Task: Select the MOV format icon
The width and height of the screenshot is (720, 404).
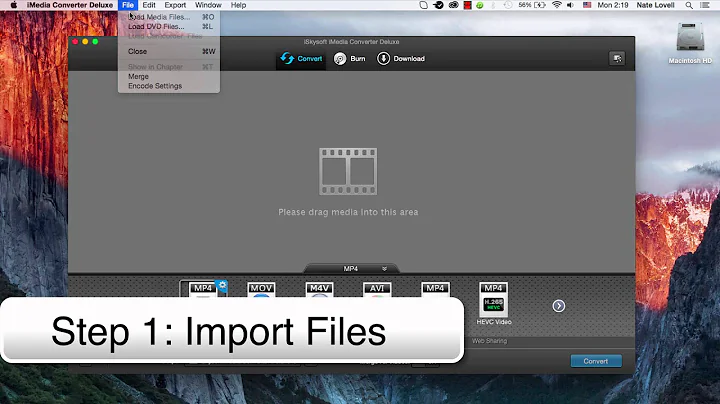Action: click(261, 290)
